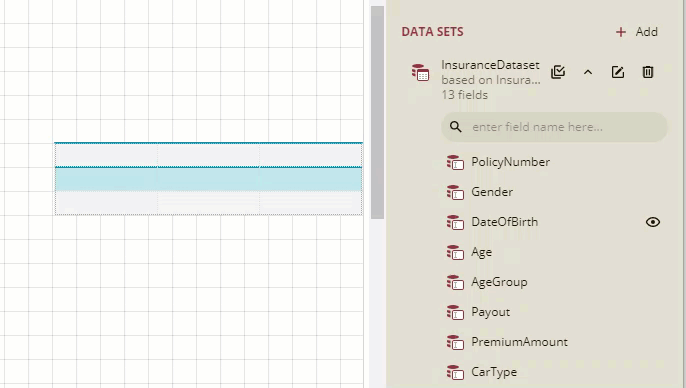Focus the field name search box
686x388 pixels.
pyautogui.click(x=554, y=127)
